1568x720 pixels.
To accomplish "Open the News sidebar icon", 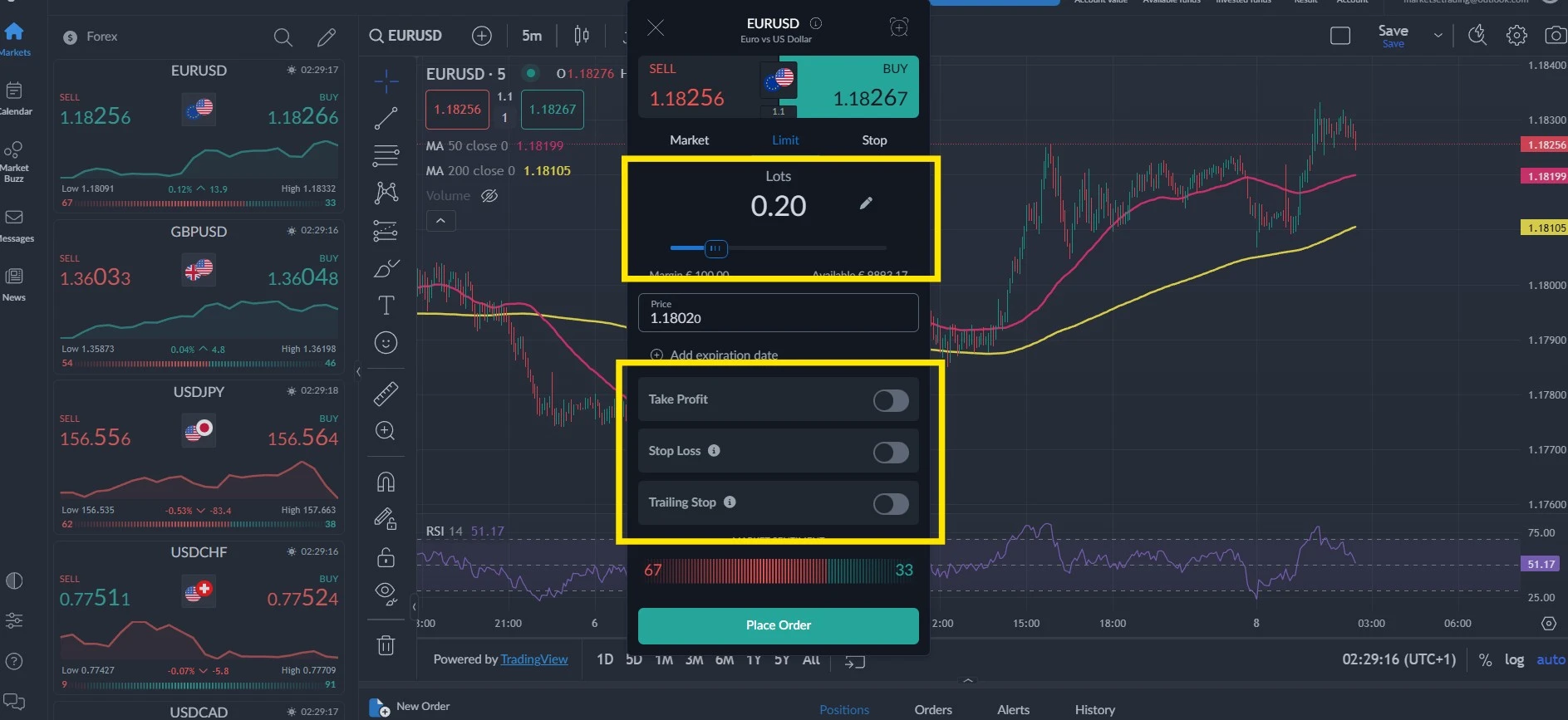I will [14, 277].
